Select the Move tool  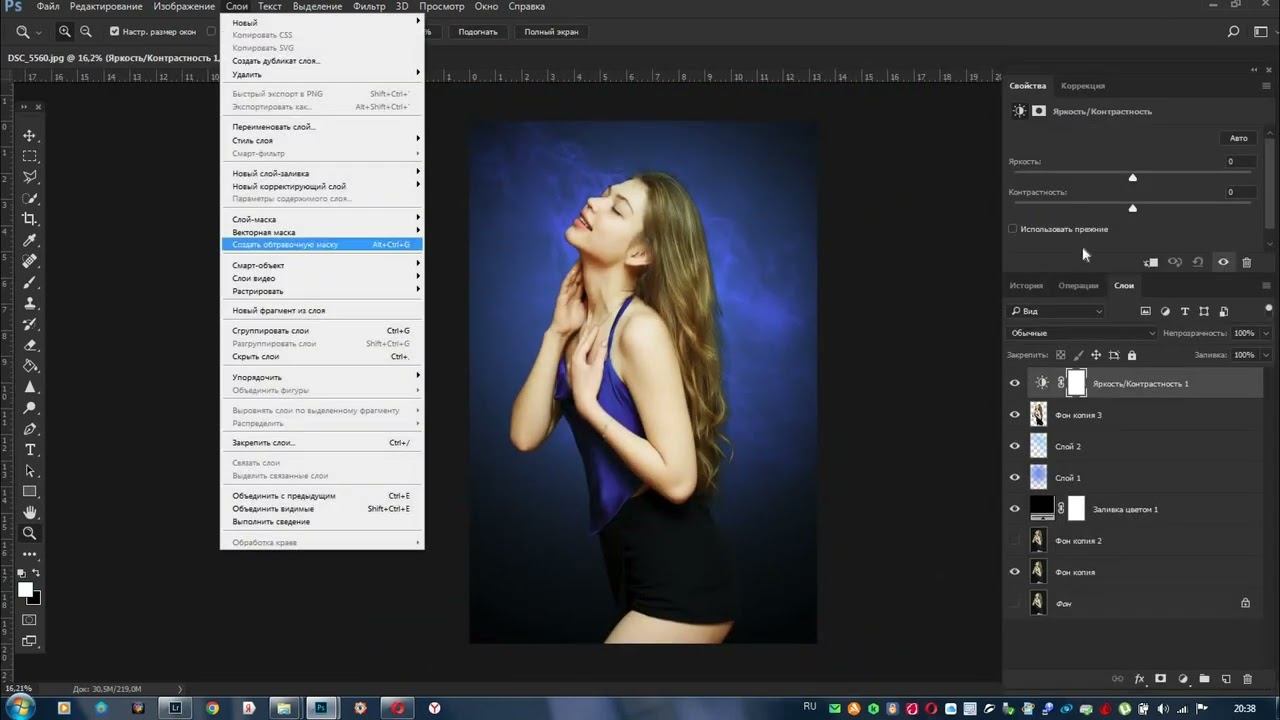[x=29, y=136]
